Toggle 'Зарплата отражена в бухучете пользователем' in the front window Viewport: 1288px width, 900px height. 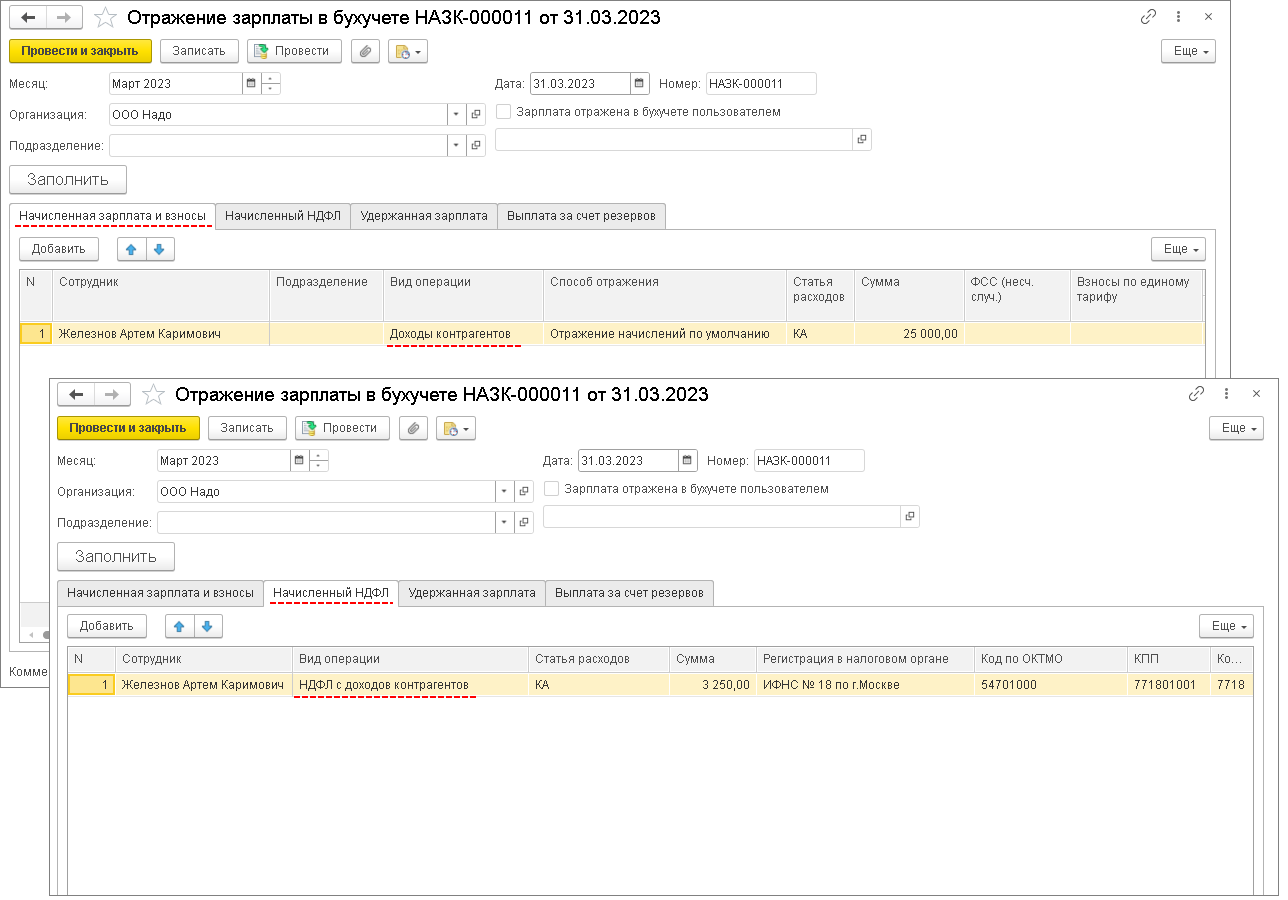coord(552,489)
